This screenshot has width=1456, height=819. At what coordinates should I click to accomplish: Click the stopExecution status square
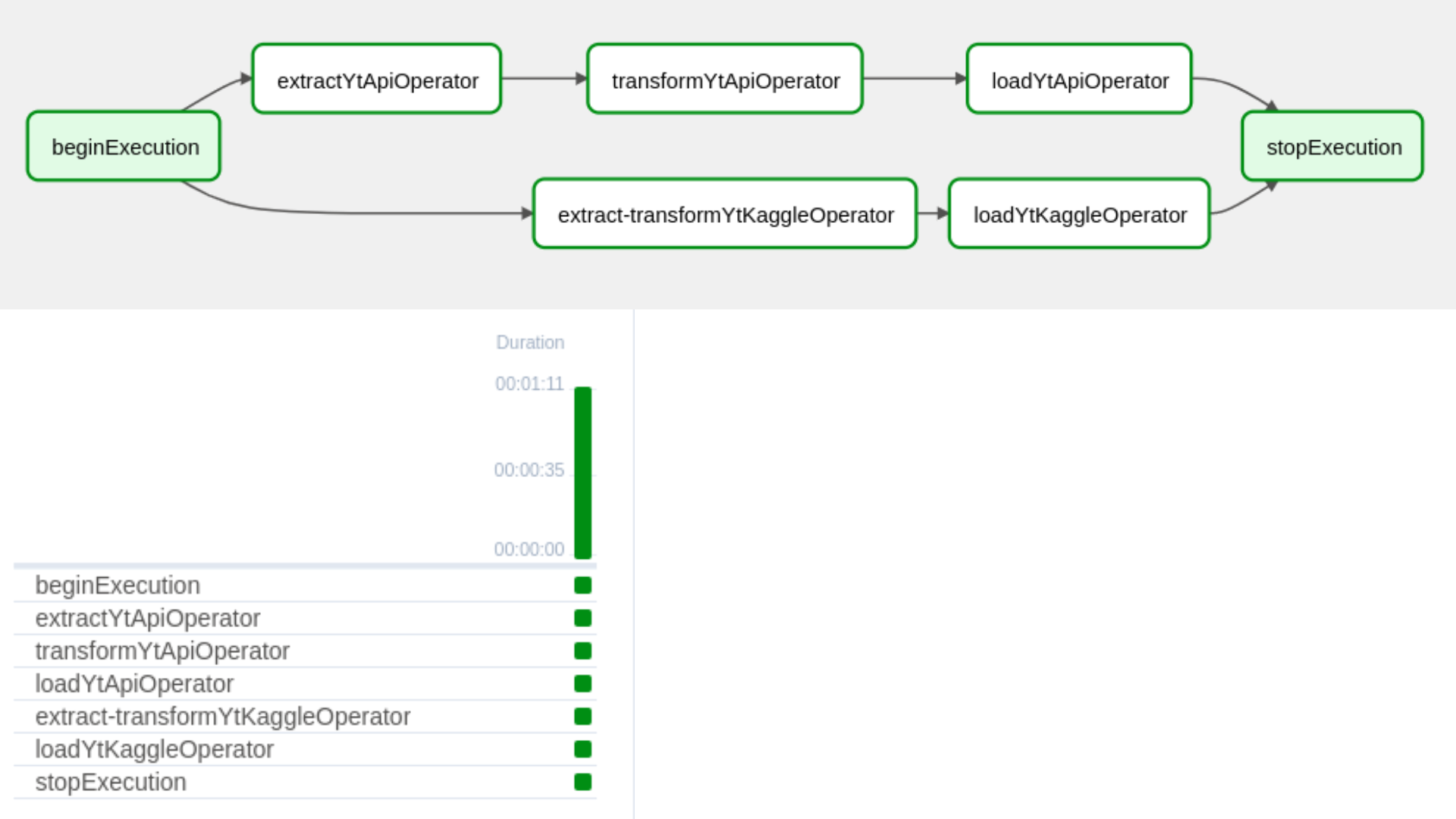tap(582, 782)
